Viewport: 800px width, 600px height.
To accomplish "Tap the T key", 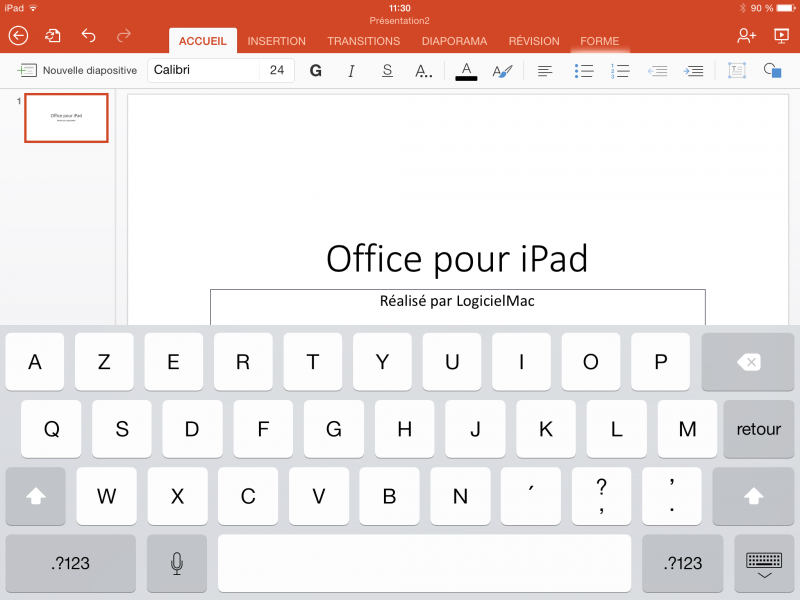I will pyautogui.click(x=313, y=362).
